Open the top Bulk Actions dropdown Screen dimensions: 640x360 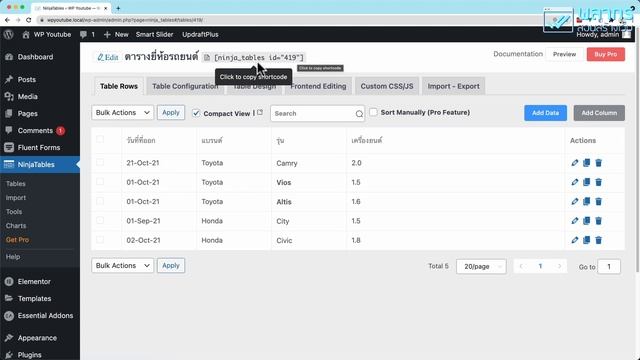click(122, 112)
